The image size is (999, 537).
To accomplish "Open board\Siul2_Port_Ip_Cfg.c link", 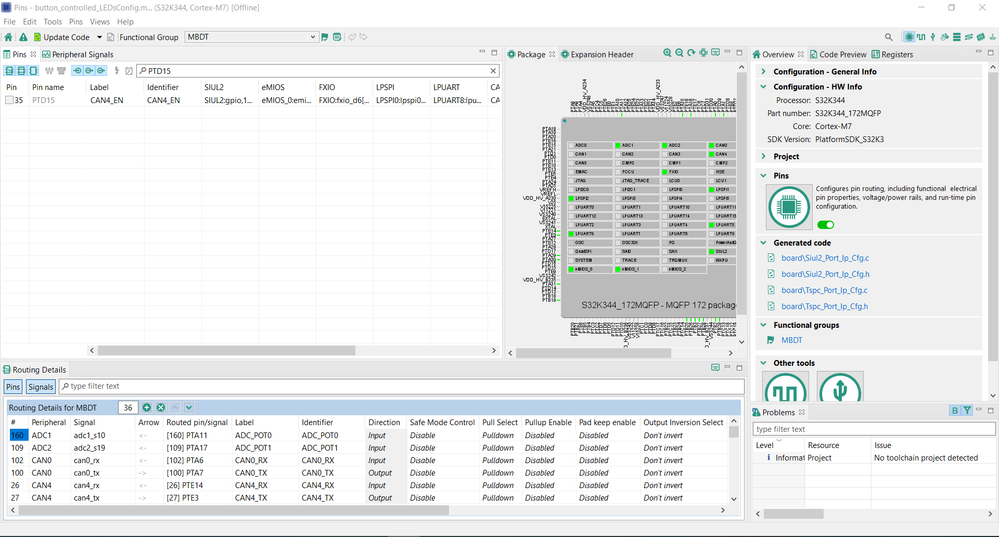I will tap(825, 258).
